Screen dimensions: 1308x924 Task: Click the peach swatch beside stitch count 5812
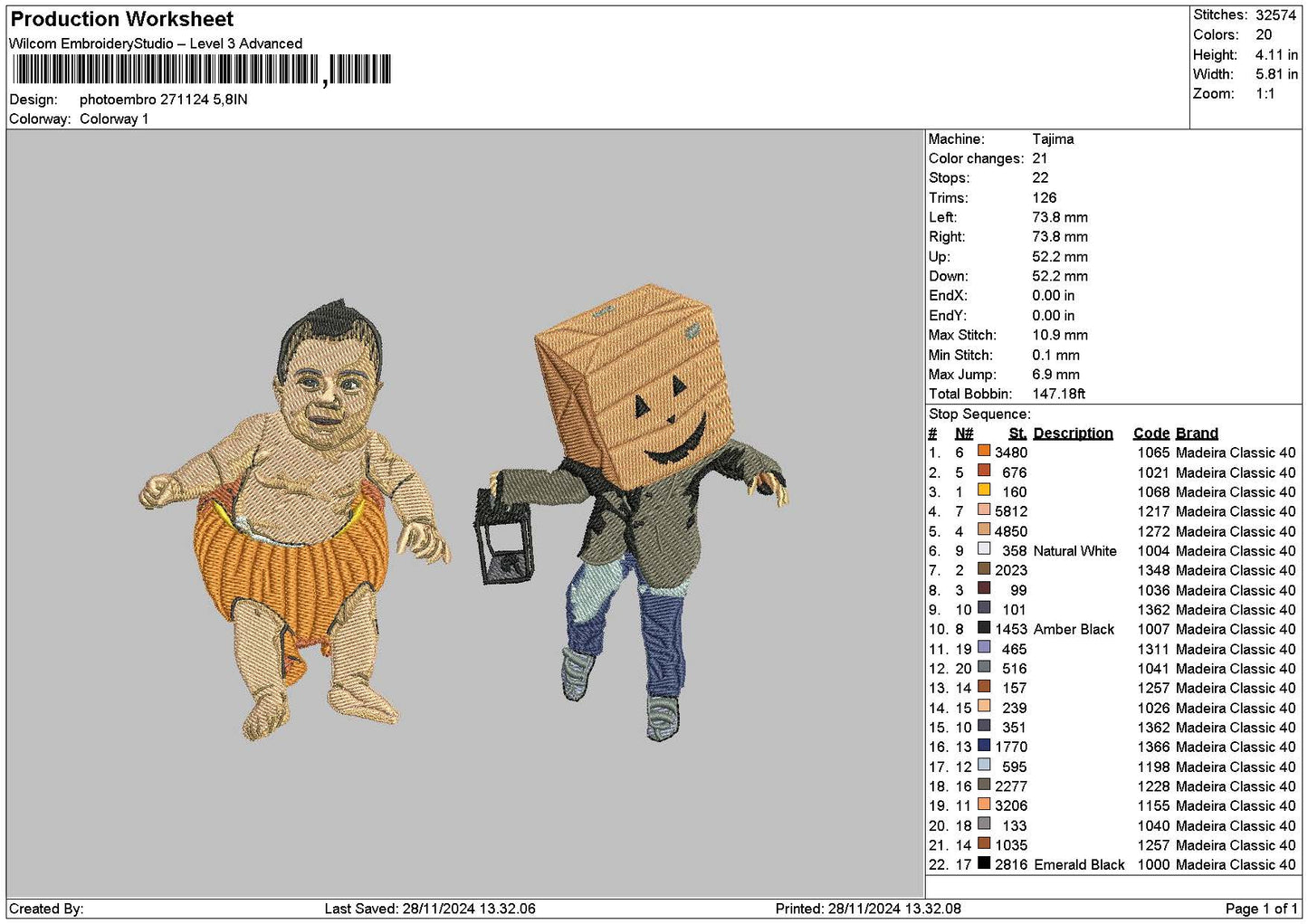coord(983,510)
